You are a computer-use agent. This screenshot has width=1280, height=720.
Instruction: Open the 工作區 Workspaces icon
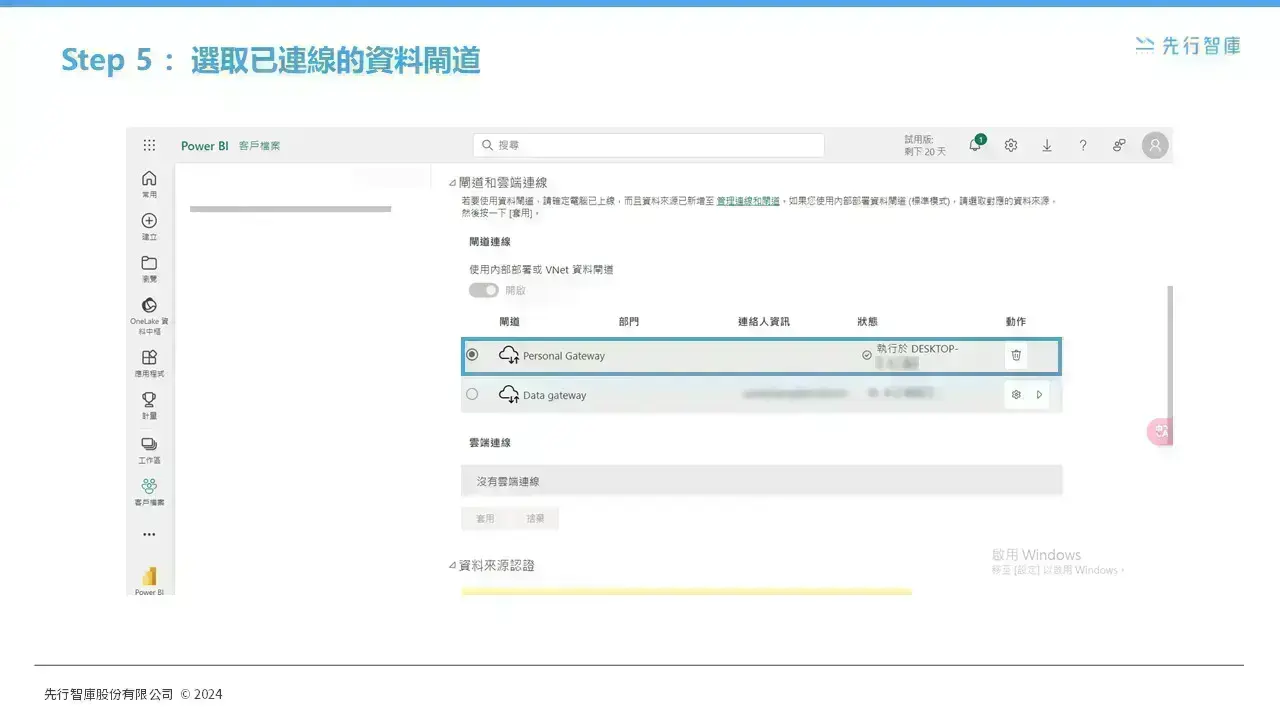pos(149,450)
